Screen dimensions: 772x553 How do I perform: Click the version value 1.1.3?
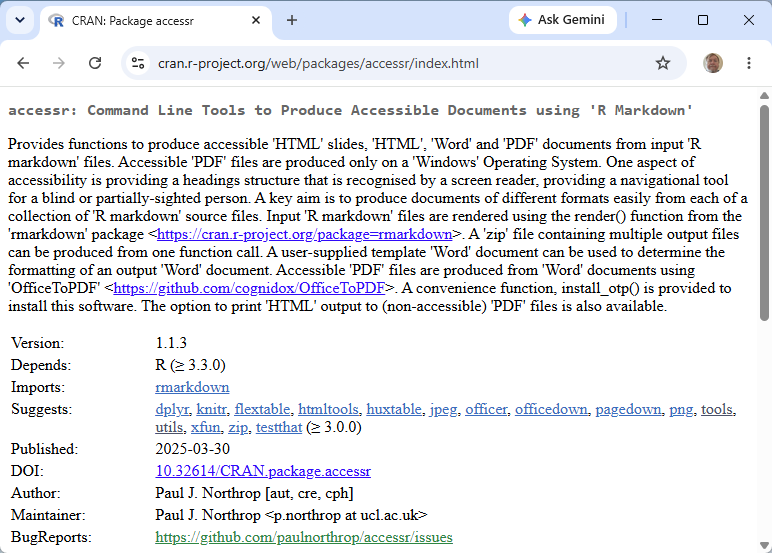tap(171, 343)
